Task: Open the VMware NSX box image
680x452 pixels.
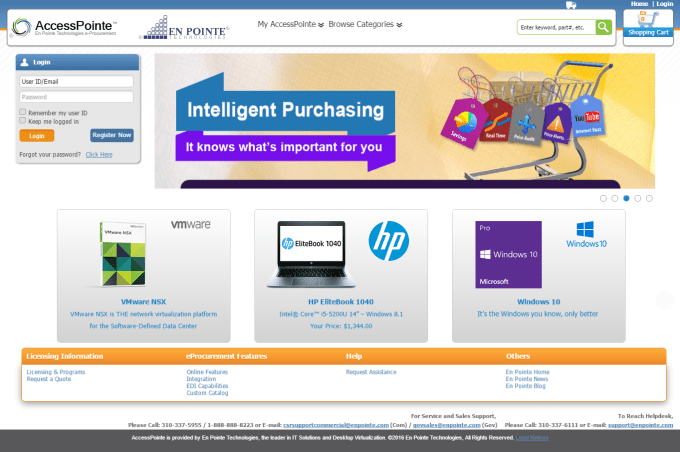Action: 123,254
